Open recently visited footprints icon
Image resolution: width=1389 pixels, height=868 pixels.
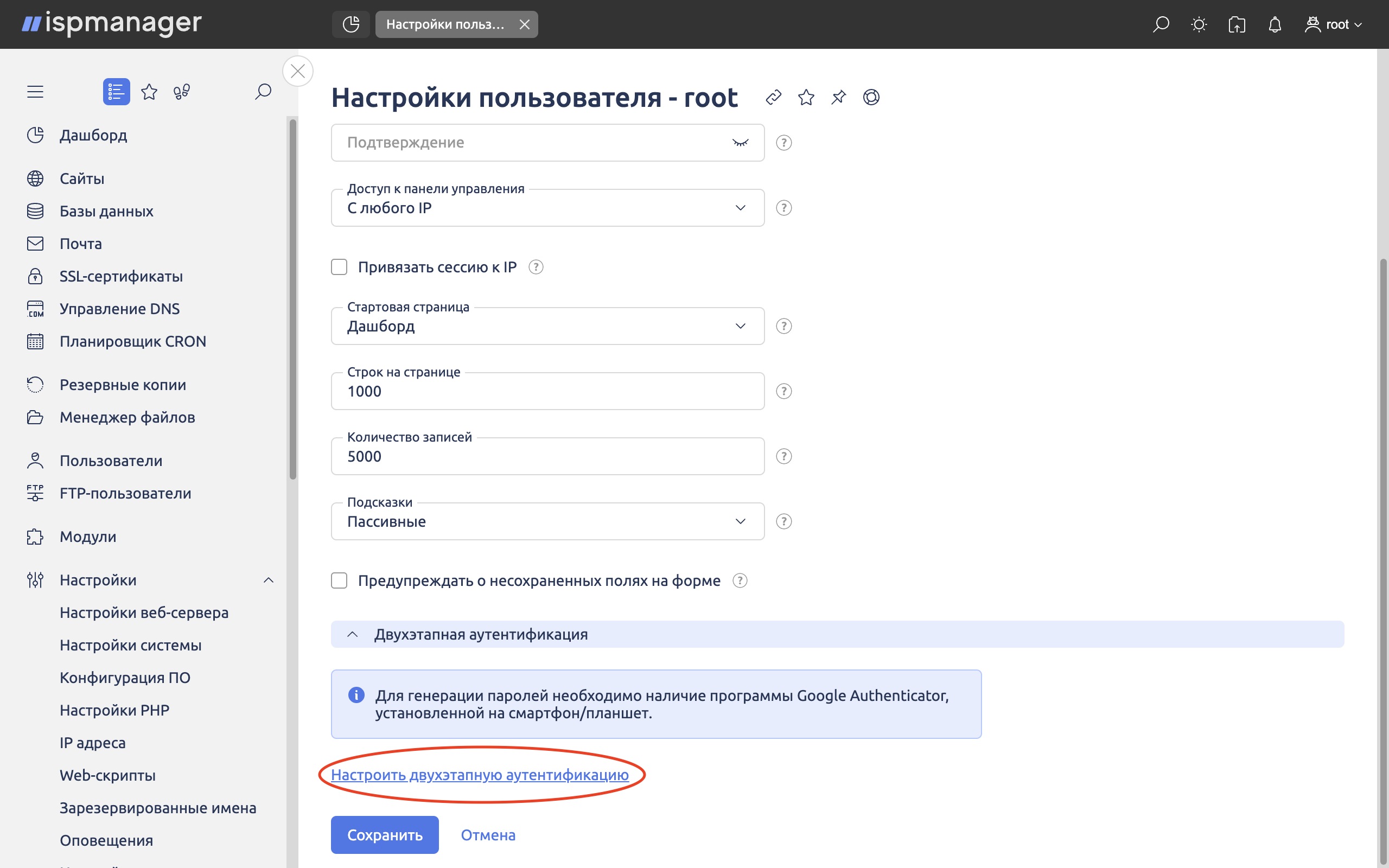[x=182, y=92]
